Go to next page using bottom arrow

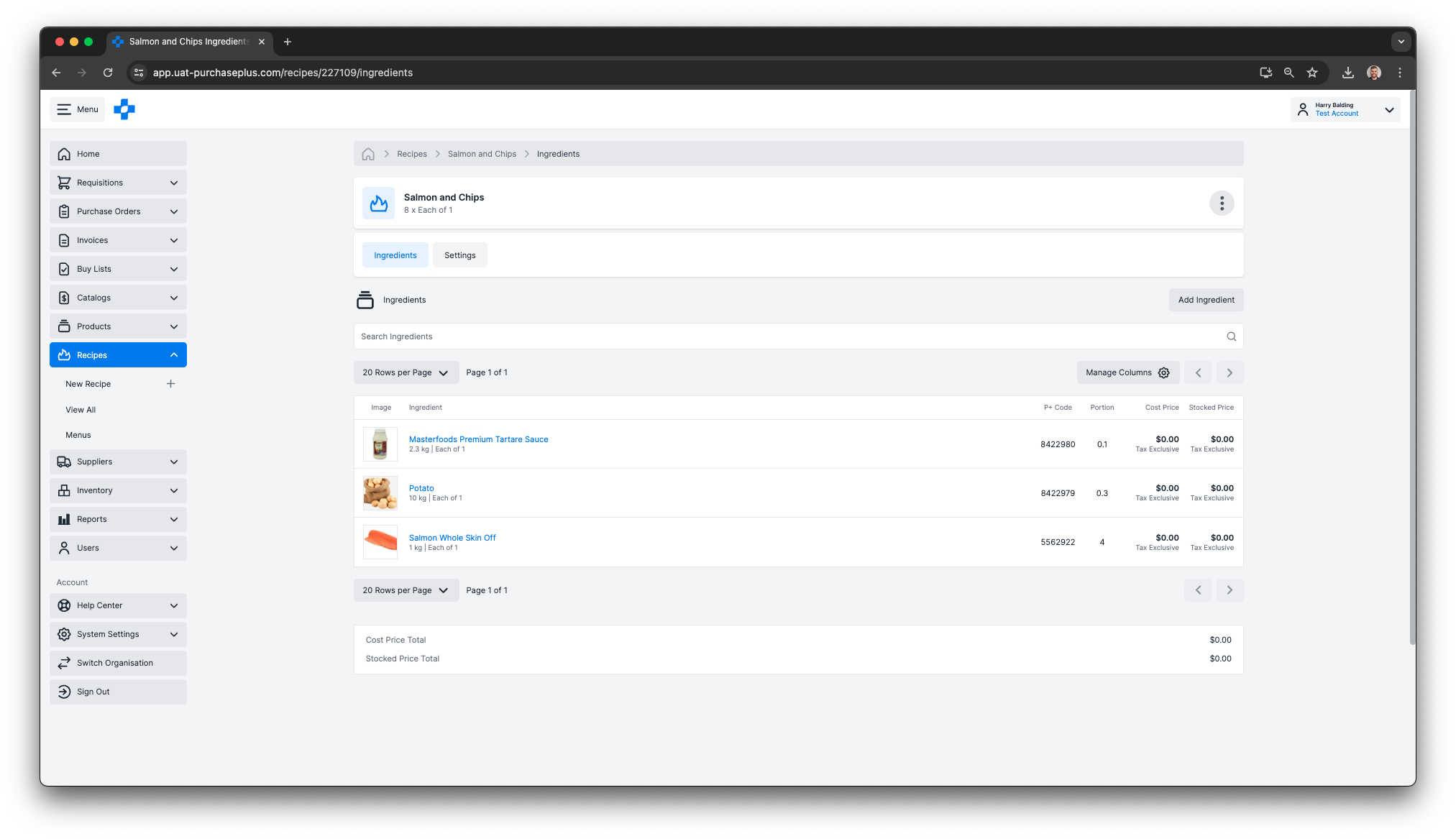point(1230,590)
